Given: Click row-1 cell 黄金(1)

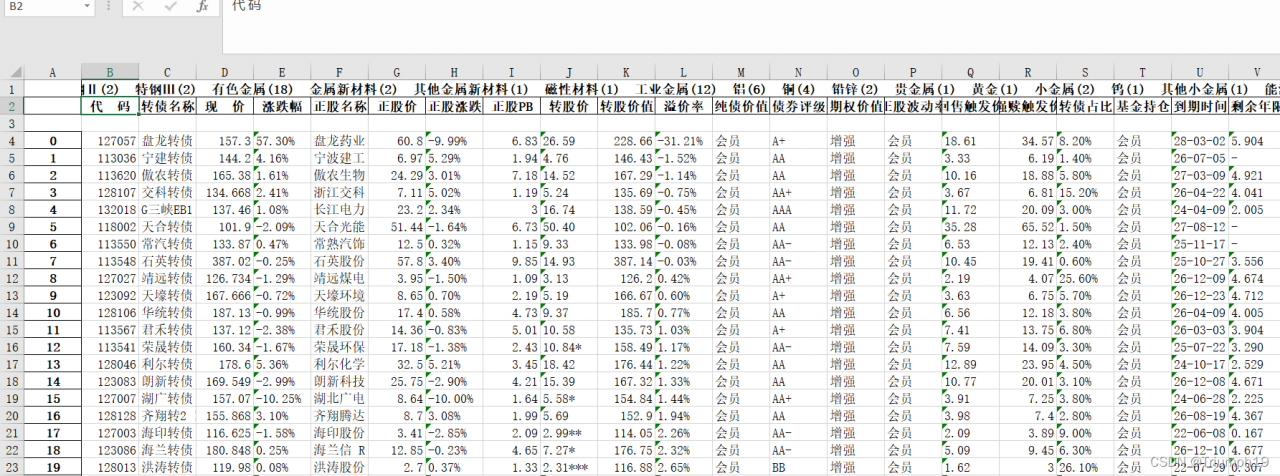Looking at the screenshot, I should [995, 89].
